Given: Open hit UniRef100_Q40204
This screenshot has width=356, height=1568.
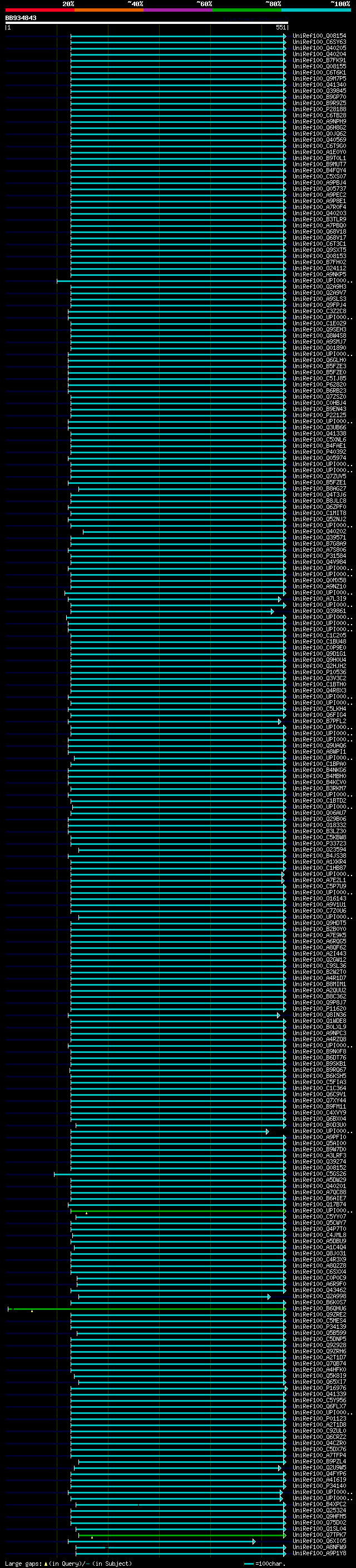Looking at the screenshot, I should click(x=319, y=54).
